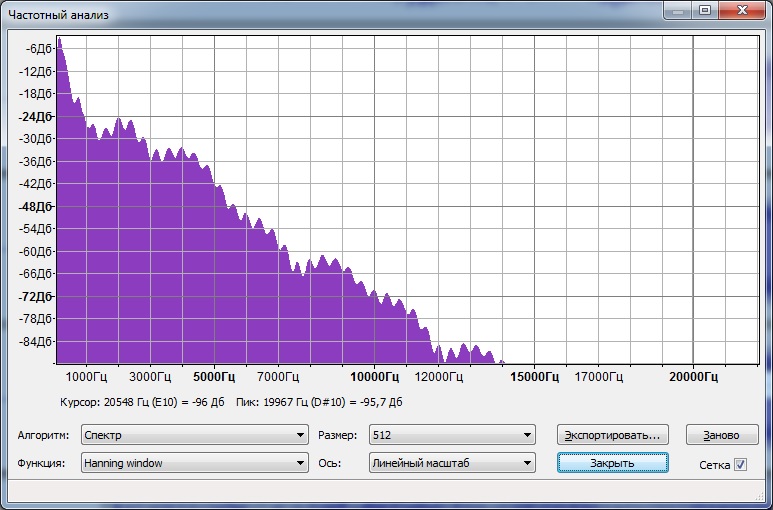Click the Пик: 19967 Гц readout

tap(319, 403)
